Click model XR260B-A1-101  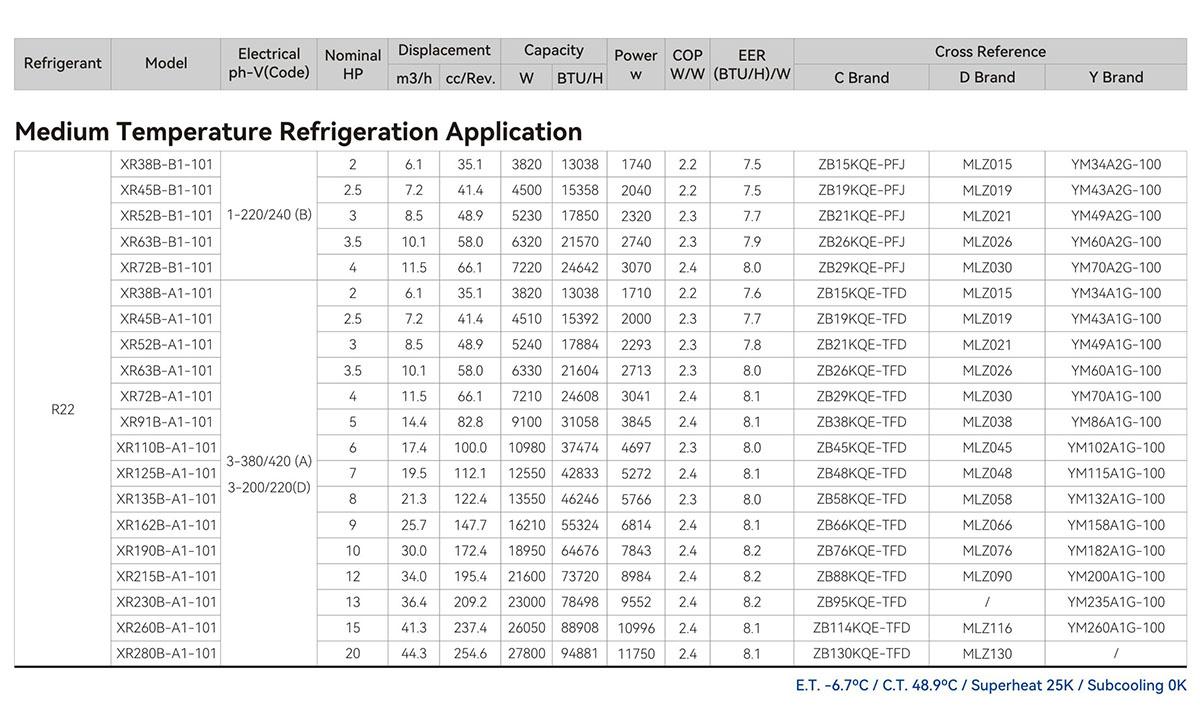click(x=166, y=628)
